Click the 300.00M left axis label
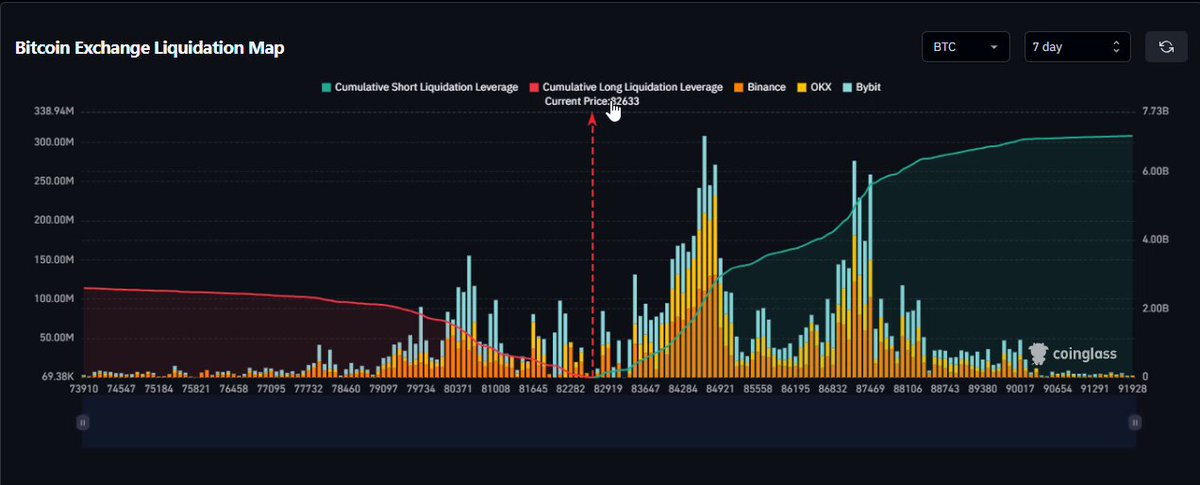This screenshot has height=485, width=1200. tap(54, 142)
